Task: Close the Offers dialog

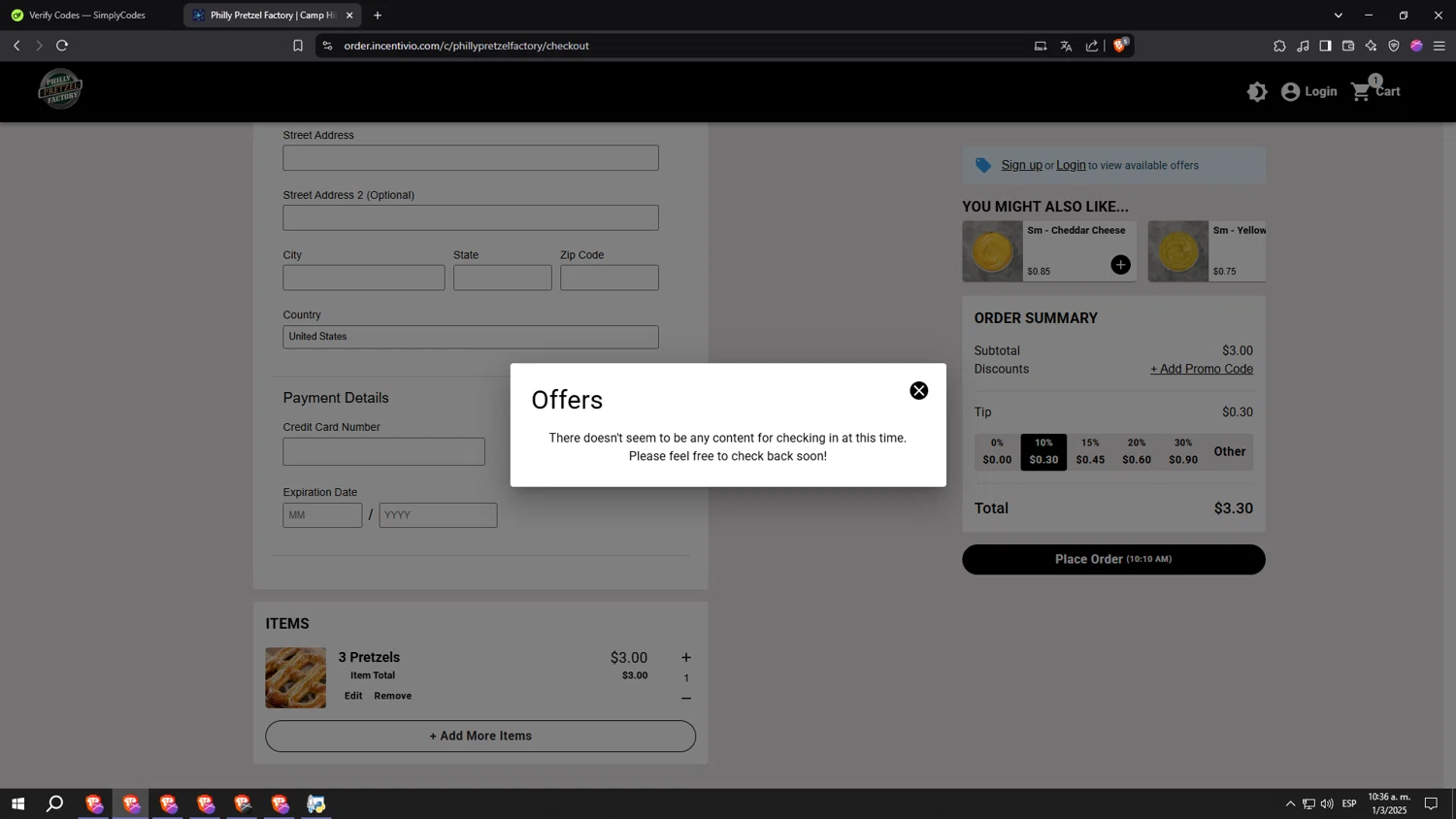Action: pos(918,390)
